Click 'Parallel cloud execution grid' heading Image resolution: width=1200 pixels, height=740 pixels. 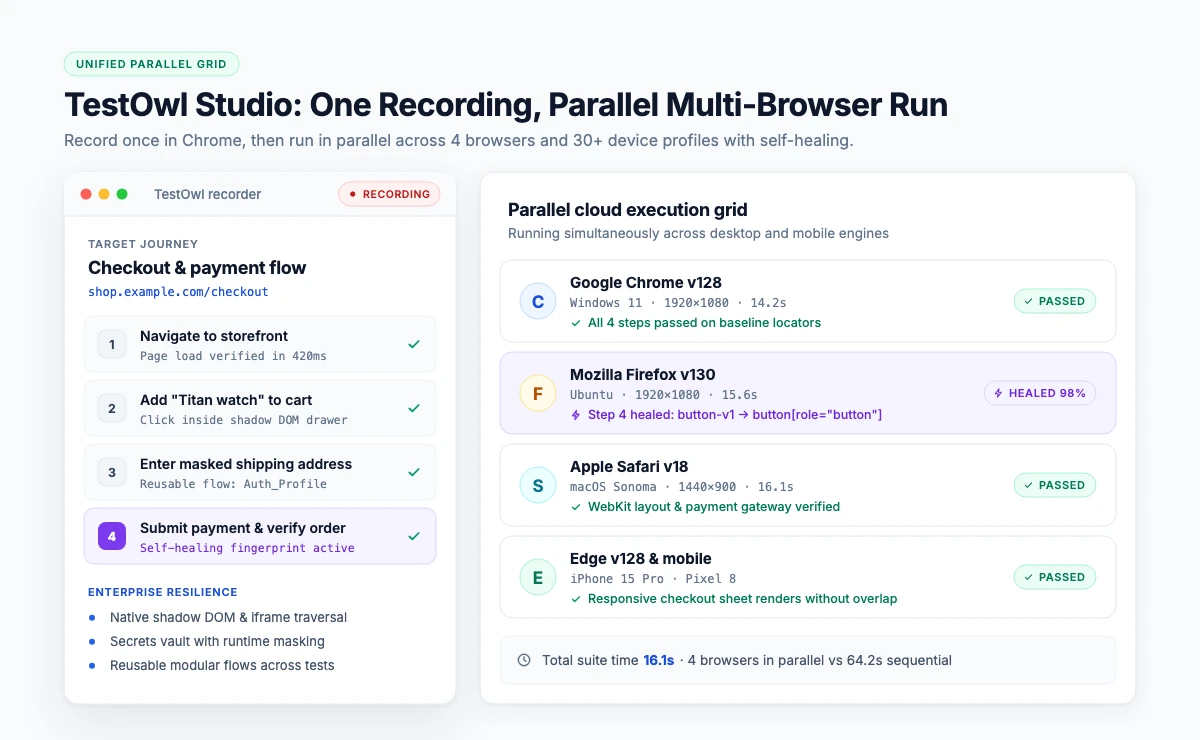point(628,210)
